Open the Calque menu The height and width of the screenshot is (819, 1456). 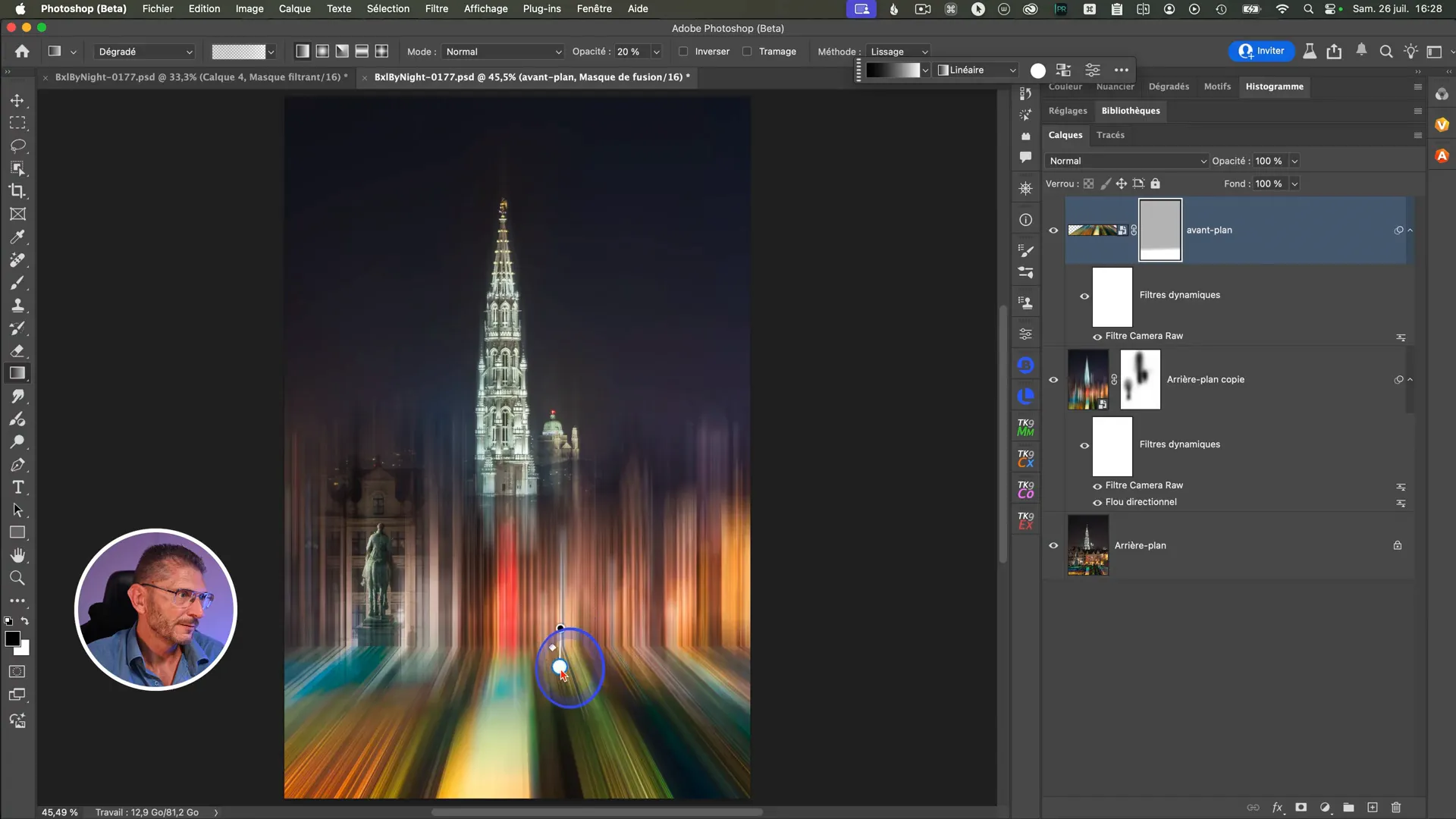[294, 8]
